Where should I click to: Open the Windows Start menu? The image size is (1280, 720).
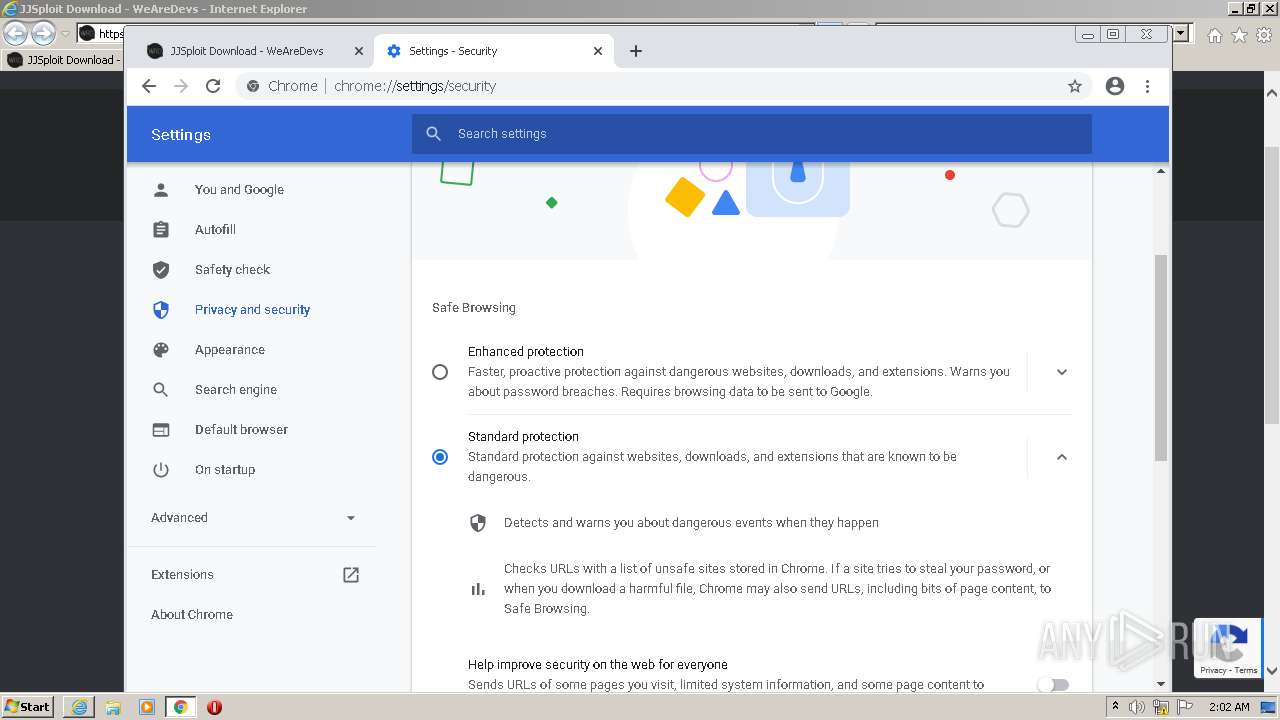click(27, 707)
